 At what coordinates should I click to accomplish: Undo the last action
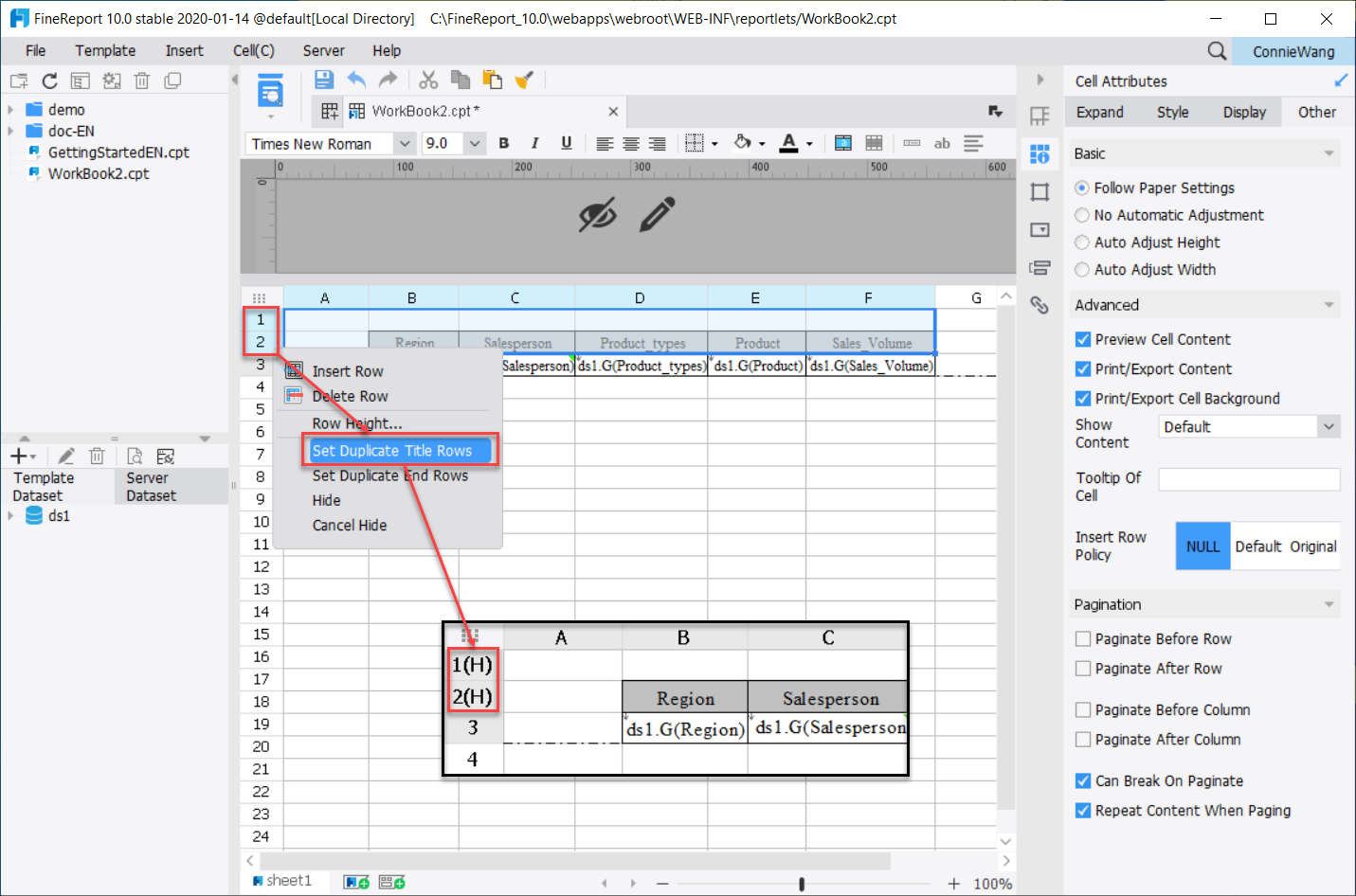tap(356, 81)
